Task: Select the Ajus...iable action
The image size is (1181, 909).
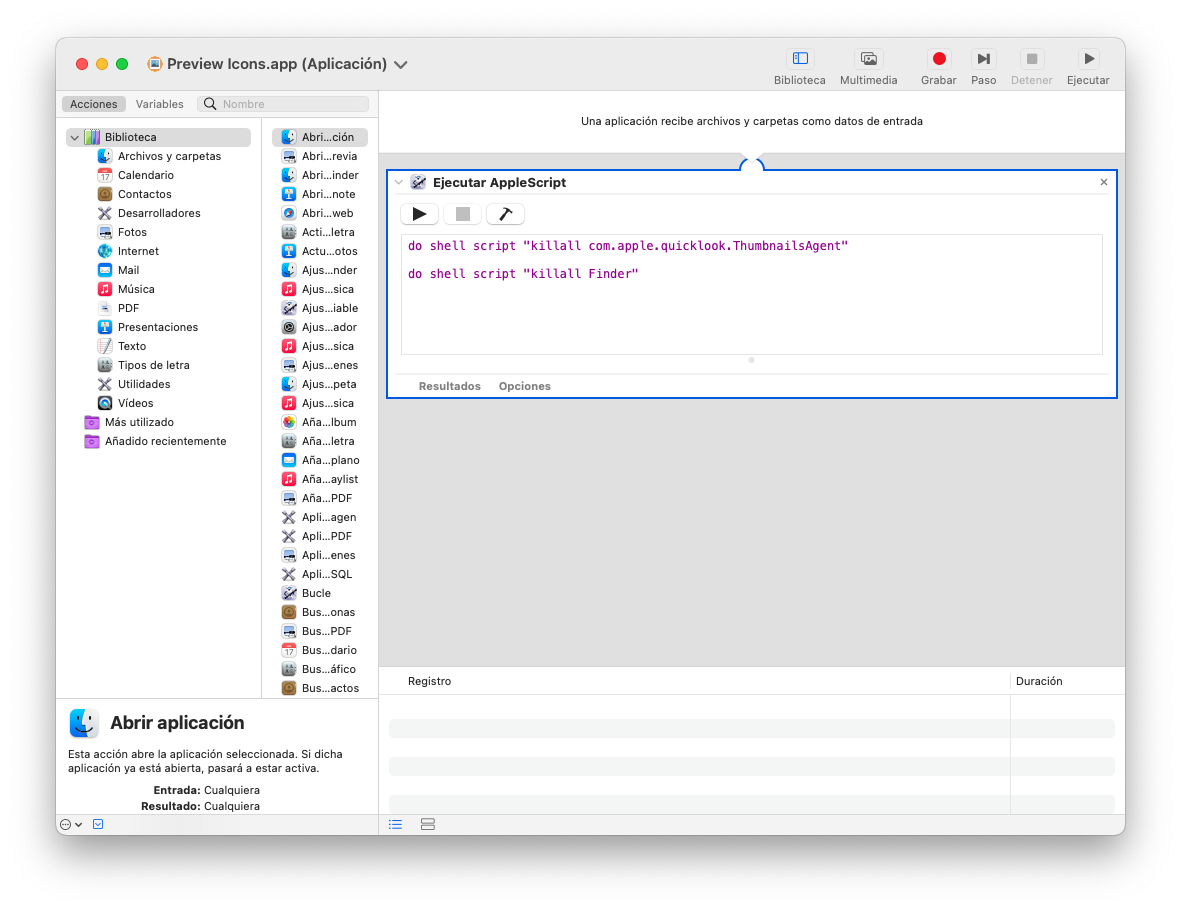Action: (319, 308)
